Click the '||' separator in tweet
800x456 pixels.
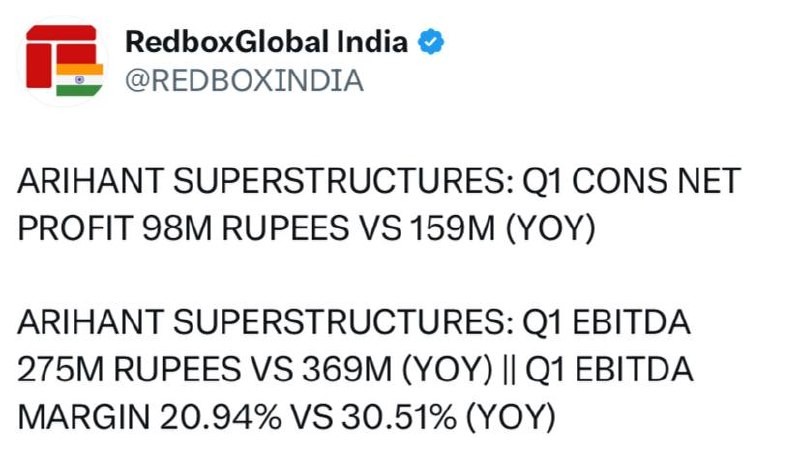coord(509,370)
